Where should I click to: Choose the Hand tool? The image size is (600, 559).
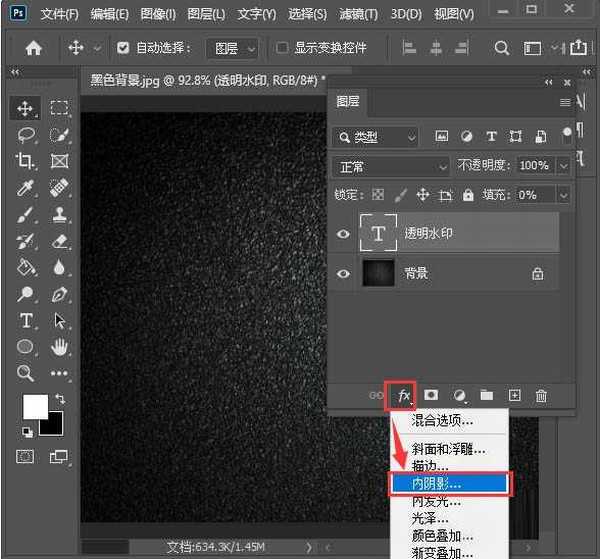point(59,347)
